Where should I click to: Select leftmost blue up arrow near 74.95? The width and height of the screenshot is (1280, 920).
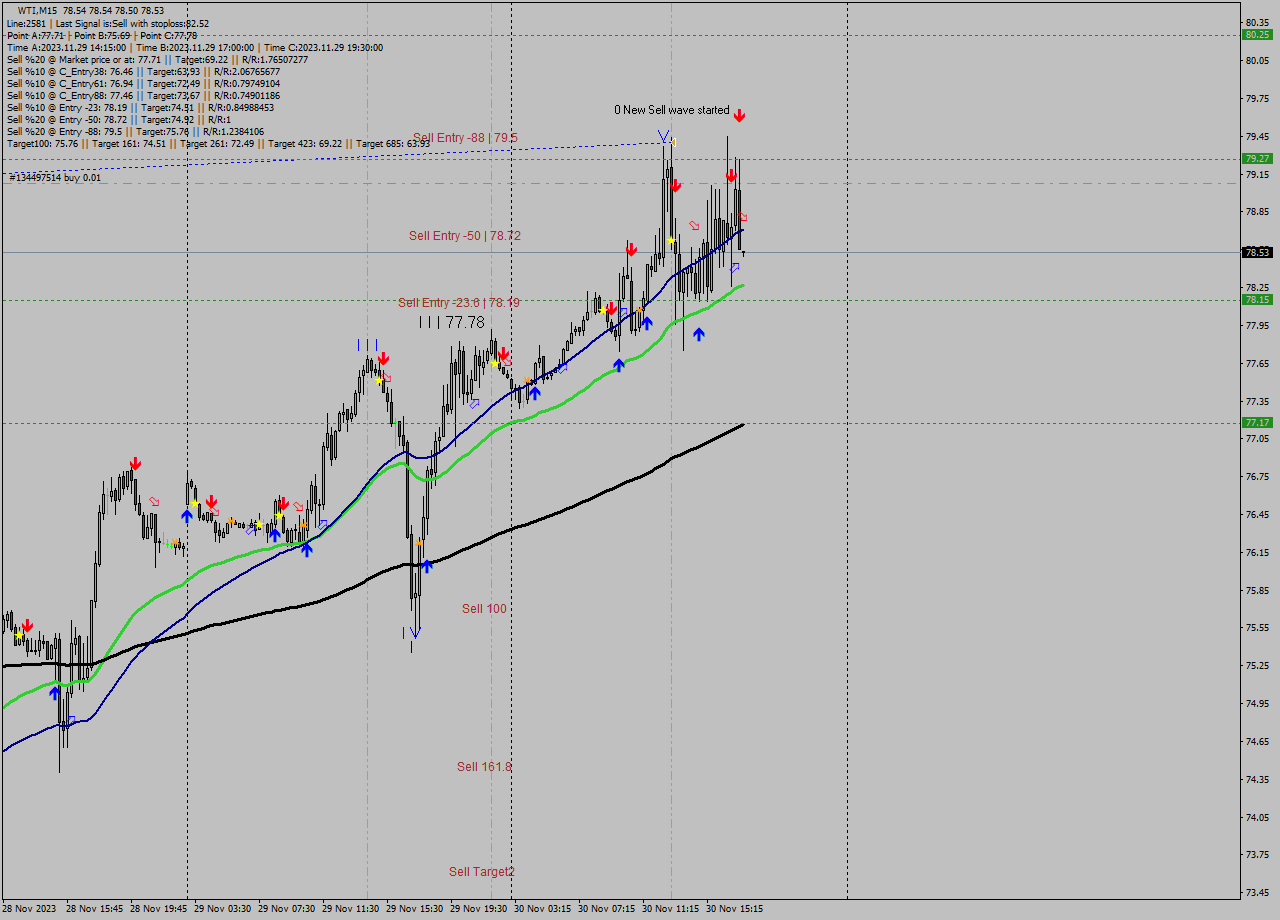55,692
